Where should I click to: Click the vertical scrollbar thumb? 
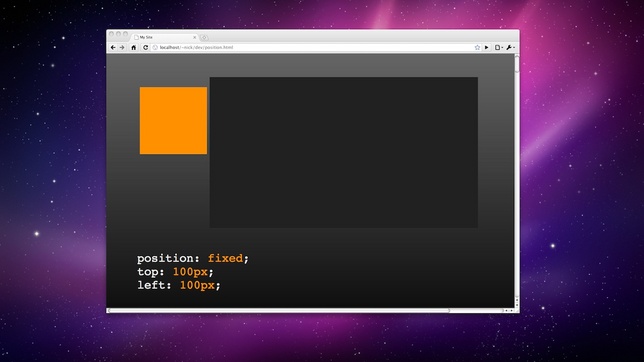[517, 65]
